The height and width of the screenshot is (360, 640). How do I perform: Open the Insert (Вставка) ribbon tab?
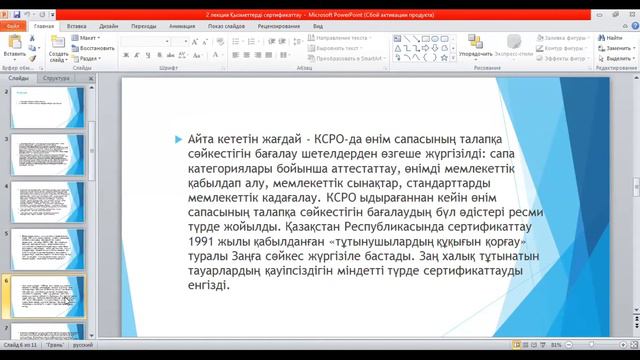click(x=76, y=26)
